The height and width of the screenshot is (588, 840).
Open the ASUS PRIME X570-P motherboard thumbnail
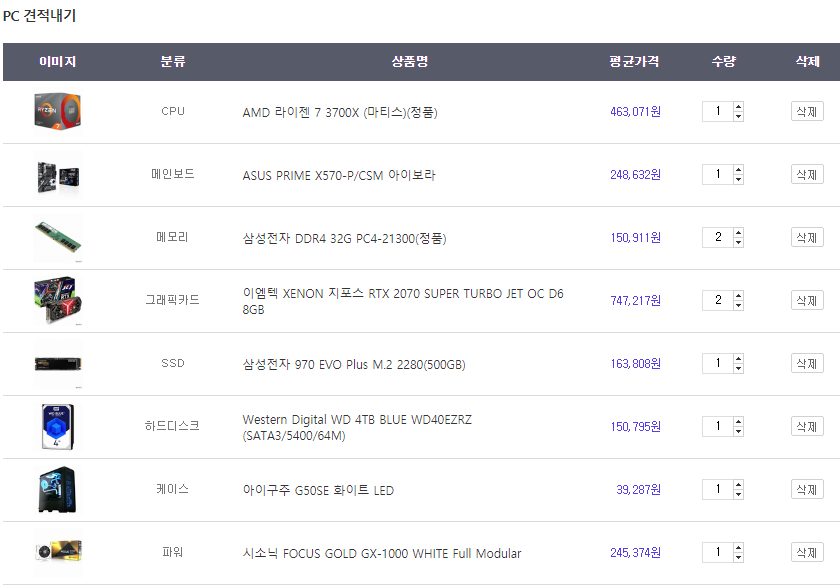[x=58, y=175]
